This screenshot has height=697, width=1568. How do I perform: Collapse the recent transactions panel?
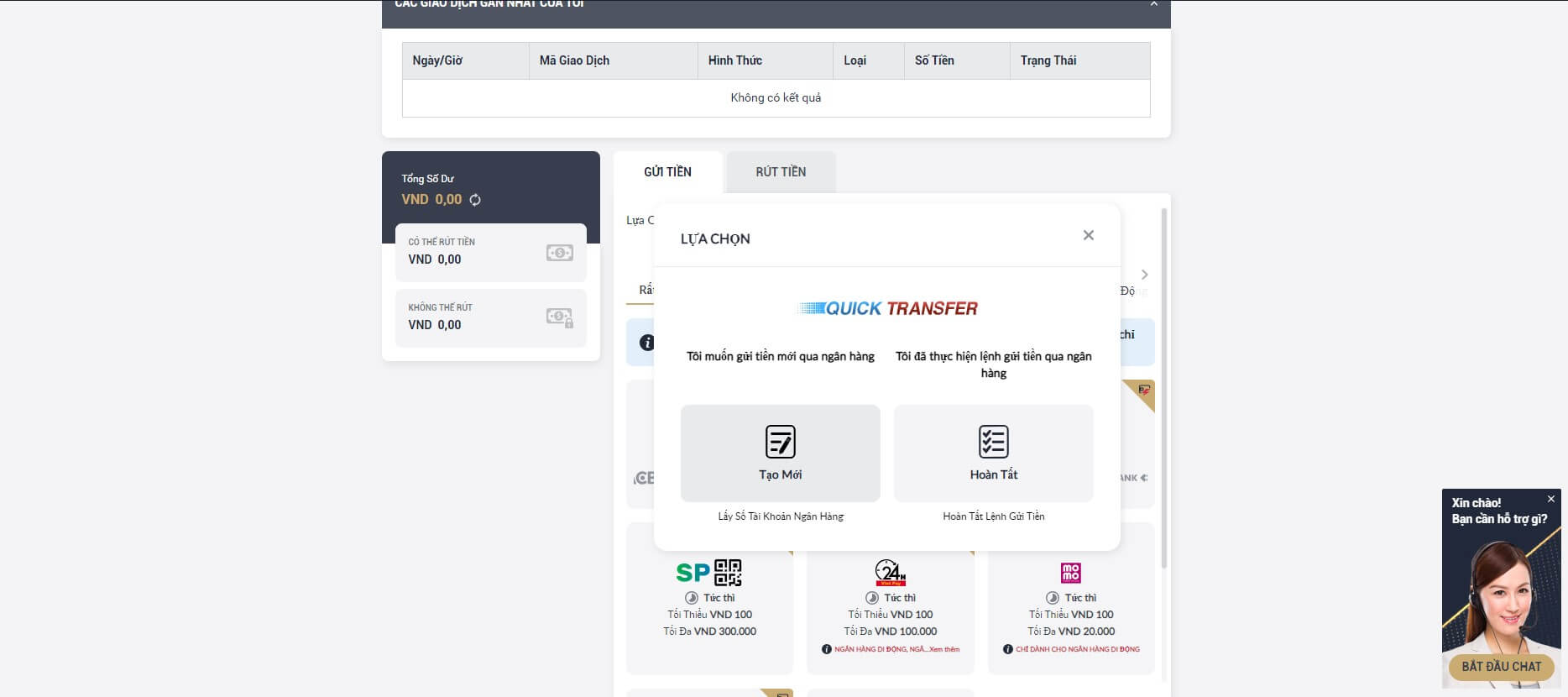[x=1154, y=3]
